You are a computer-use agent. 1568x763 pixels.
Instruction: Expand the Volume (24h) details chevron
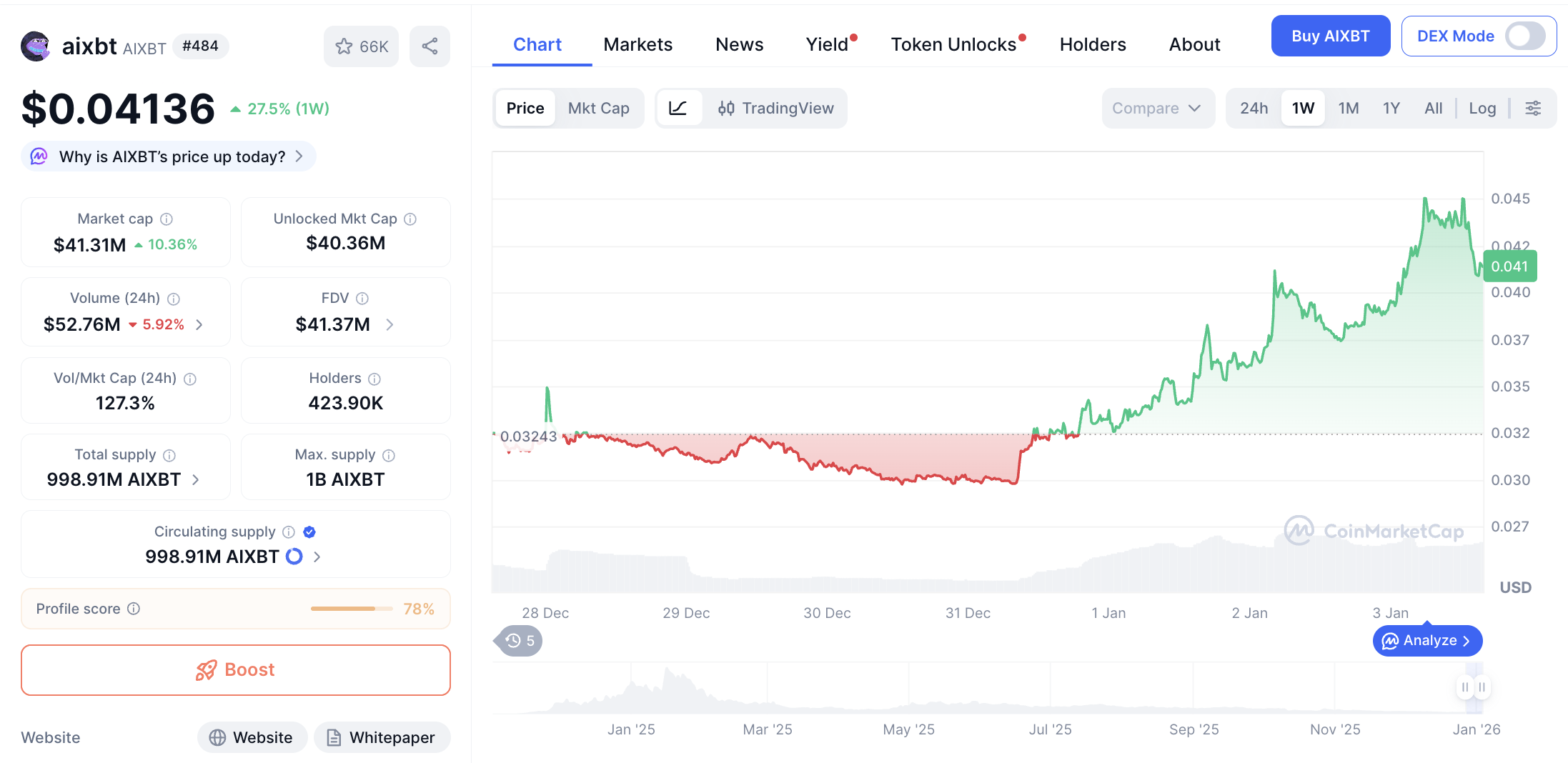[199, 324]
